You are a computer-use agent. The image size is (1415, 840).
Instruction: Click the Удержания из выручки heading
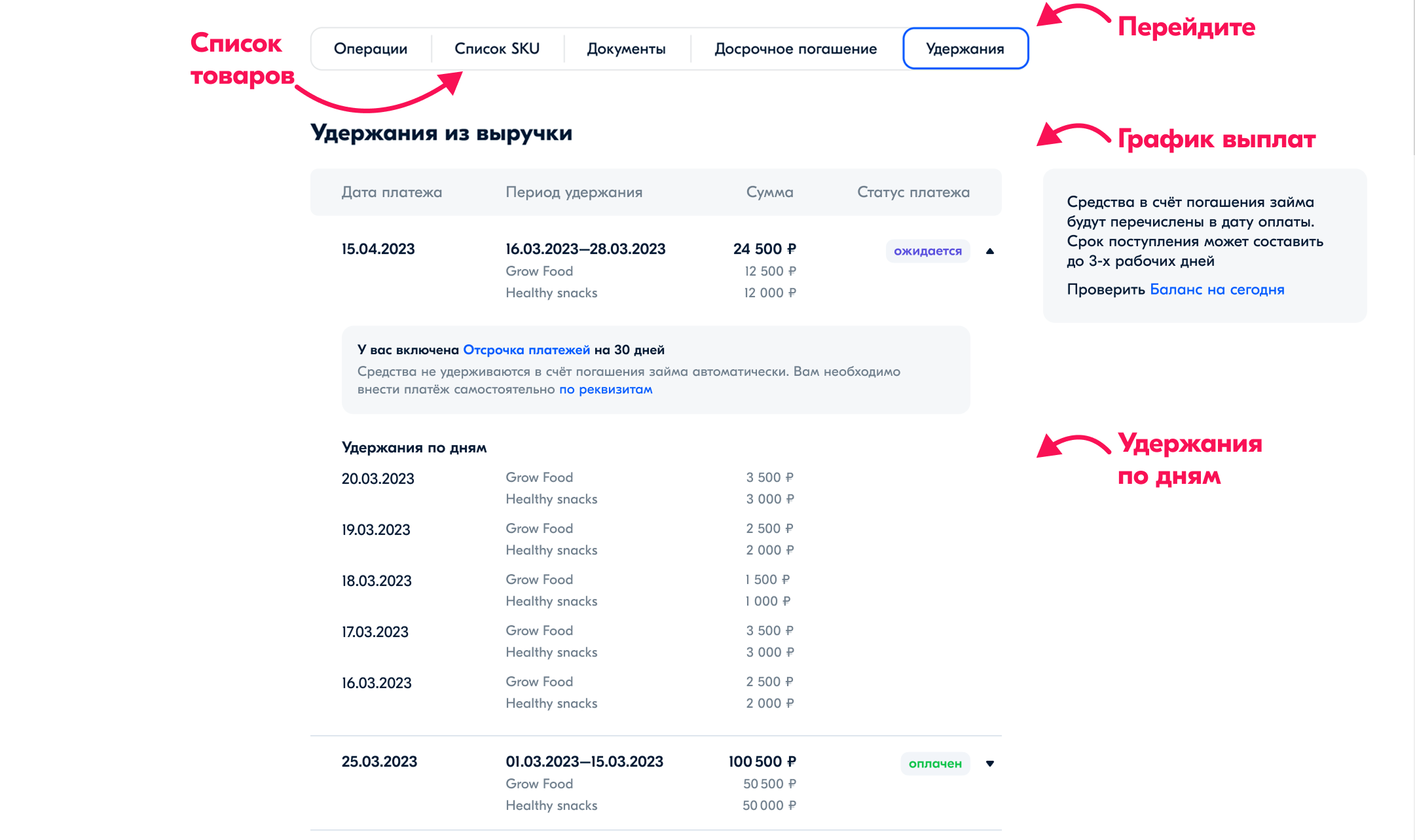click(x=441, y=133)
